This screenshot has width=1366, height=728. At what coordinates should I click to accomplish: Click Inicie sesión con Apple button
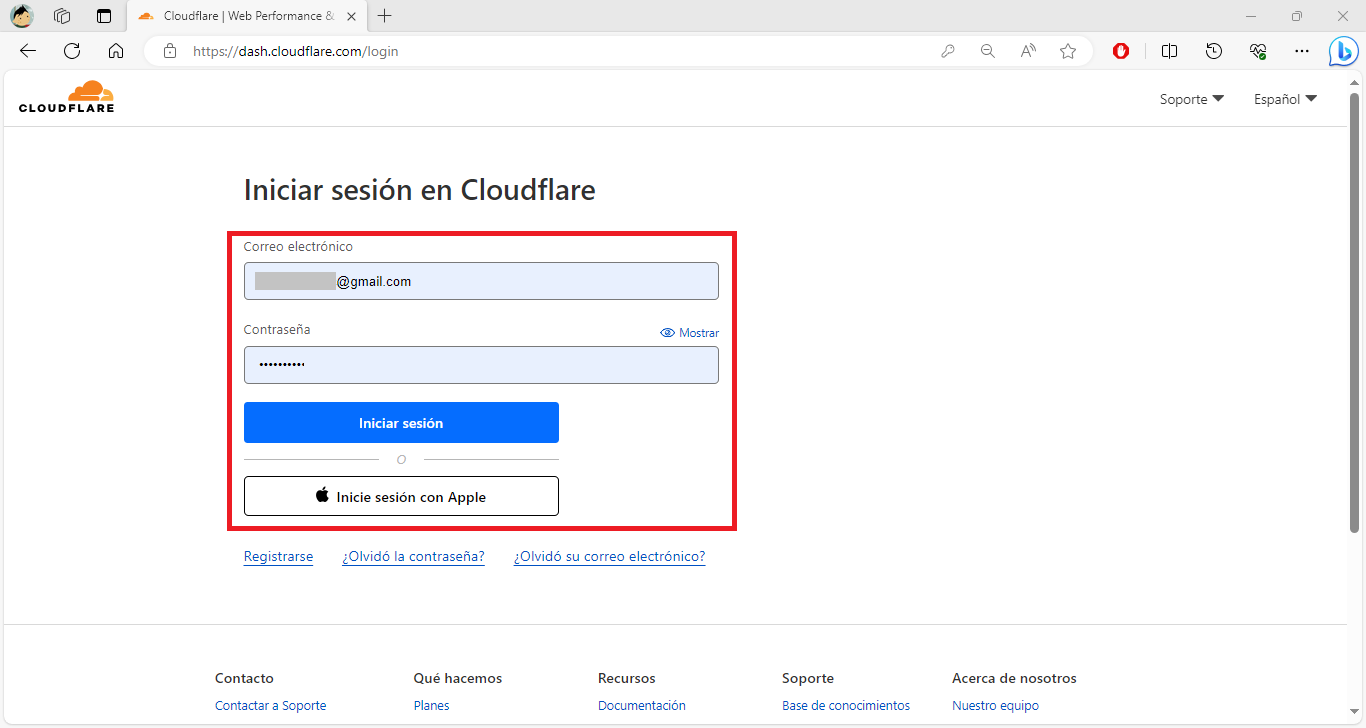point(401,496)
